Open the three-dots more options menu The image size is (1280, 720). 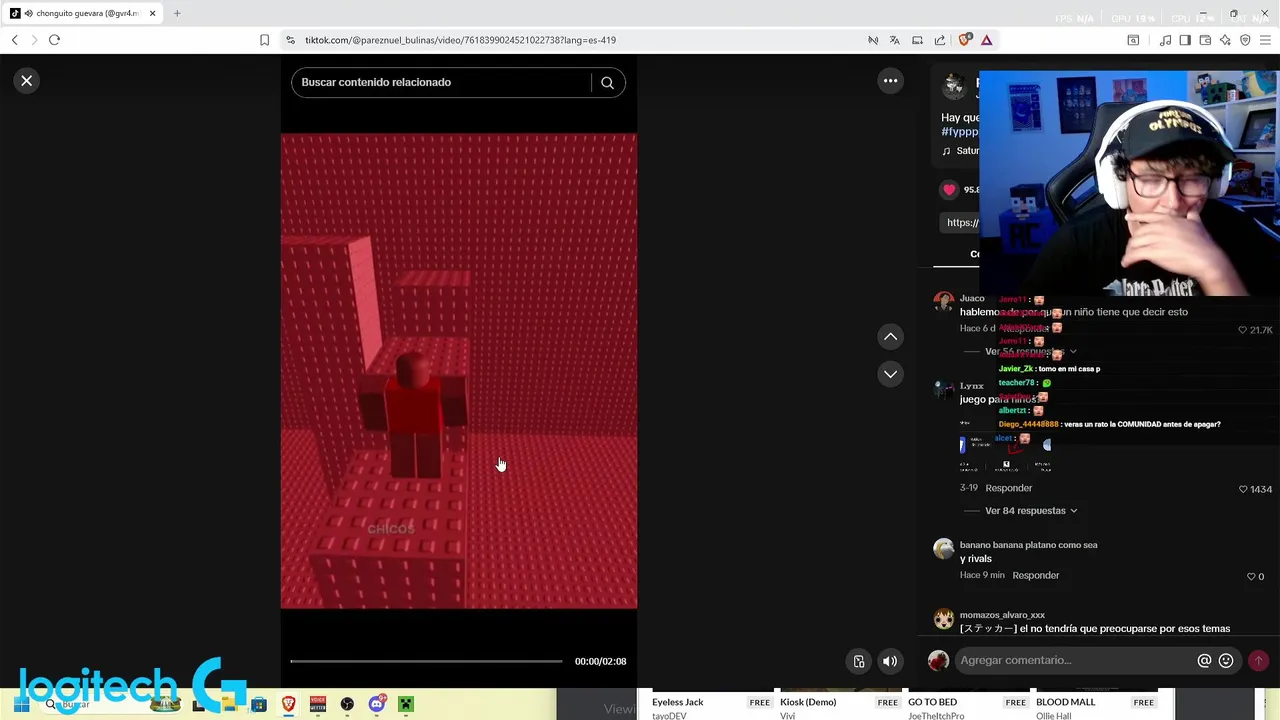click(x=890, y=81)
